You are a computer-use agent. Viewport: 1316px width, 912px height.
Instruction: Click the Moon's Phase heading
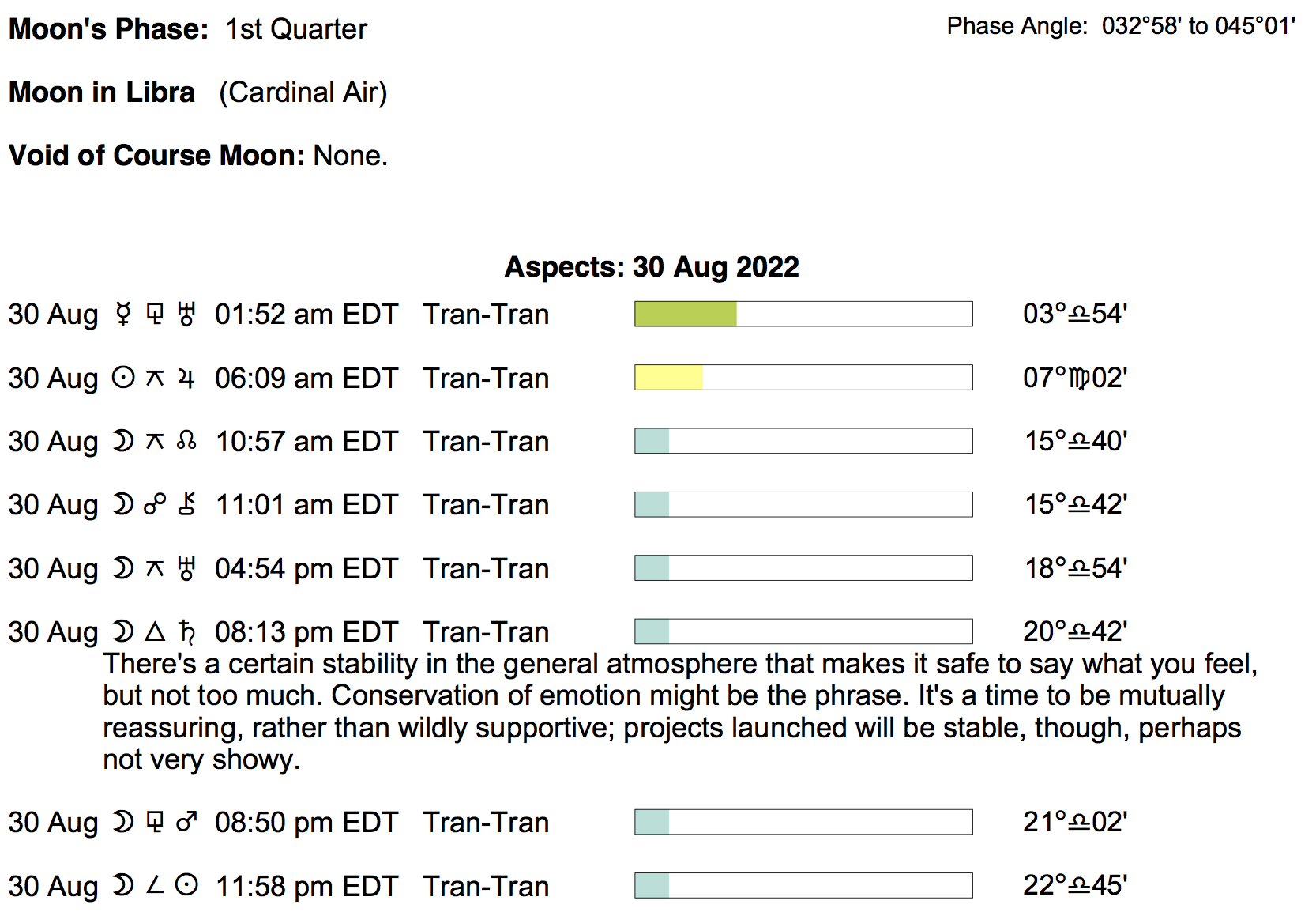pos(108,29)
